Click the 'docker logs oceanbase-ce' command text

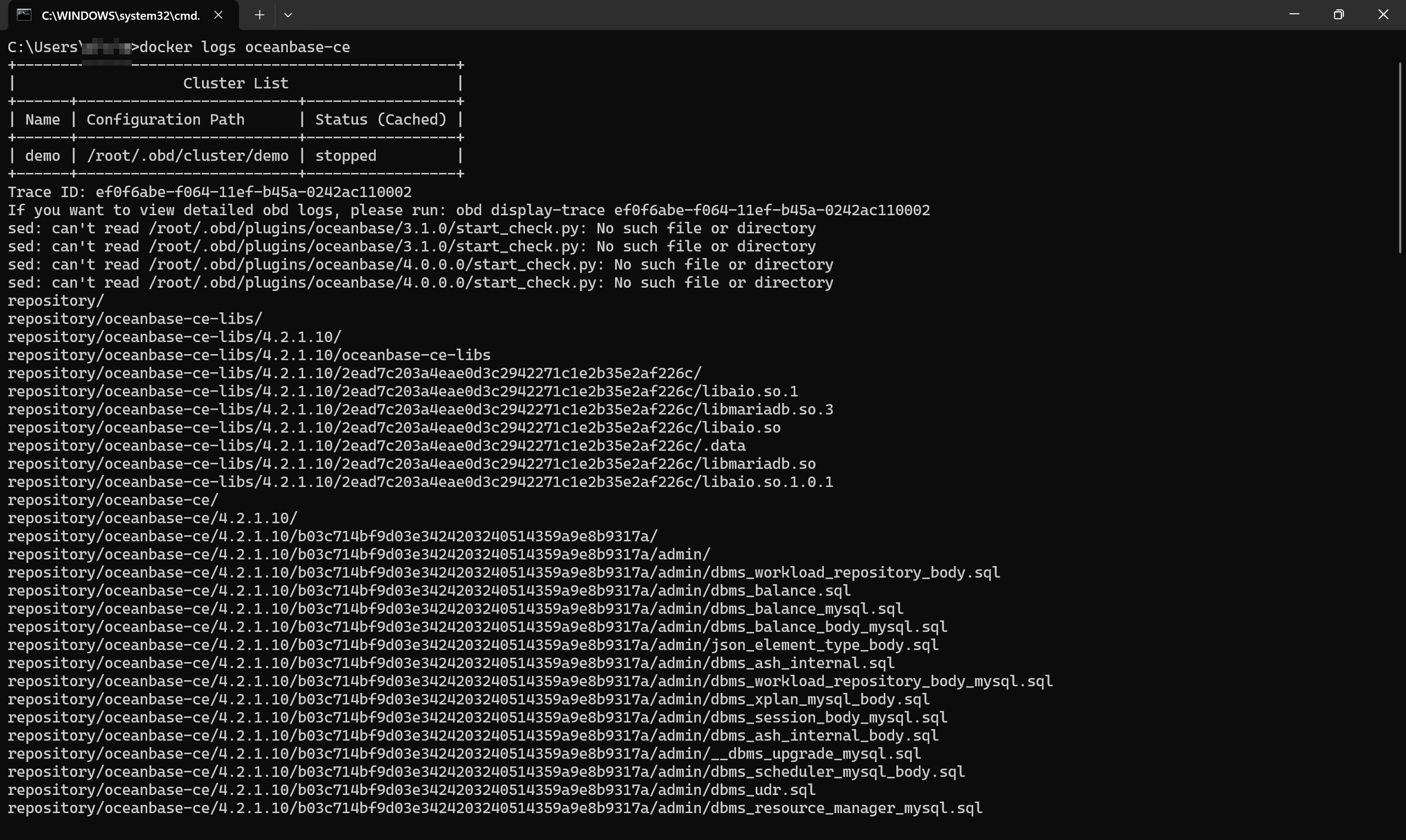[x=244, y=47]
